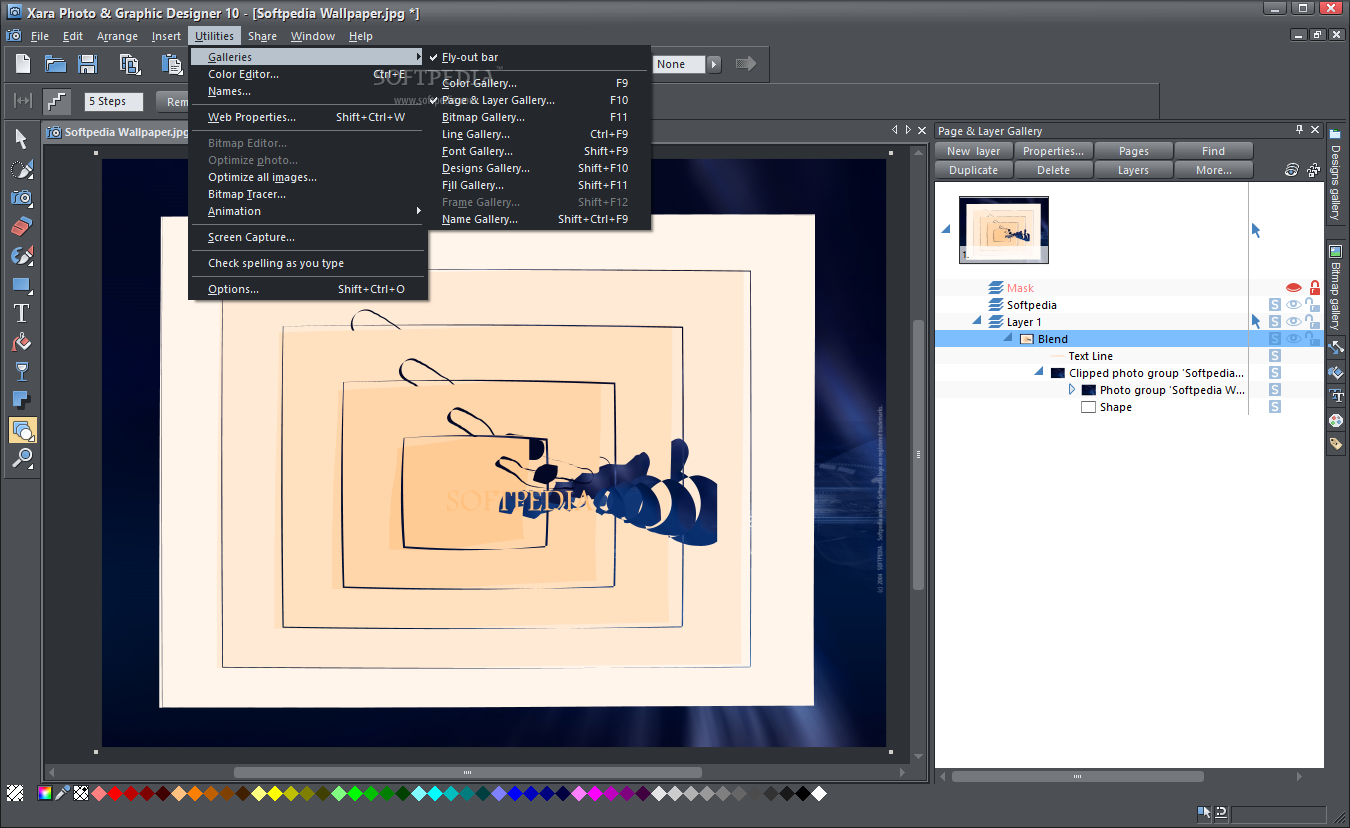Click the Copy icon in toolbar
The width and height of the screenshot is (1350, 828).
coord(130,65)
